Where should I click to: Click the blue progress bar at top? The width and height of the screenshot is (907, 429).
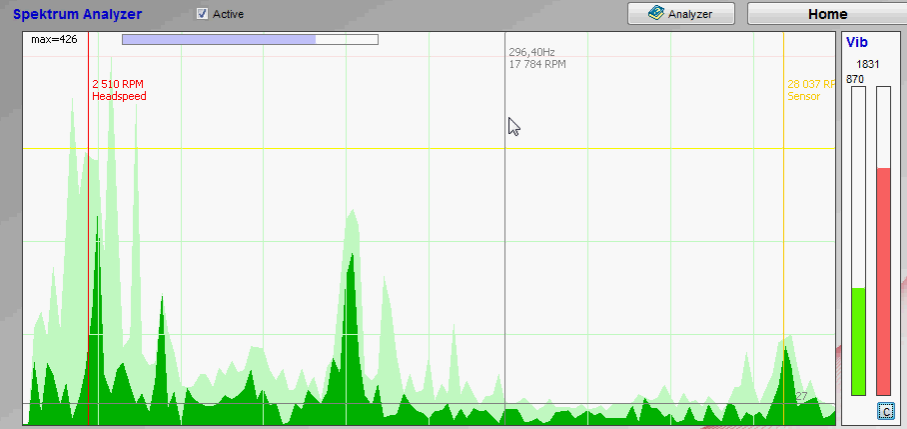coord(219,40)
